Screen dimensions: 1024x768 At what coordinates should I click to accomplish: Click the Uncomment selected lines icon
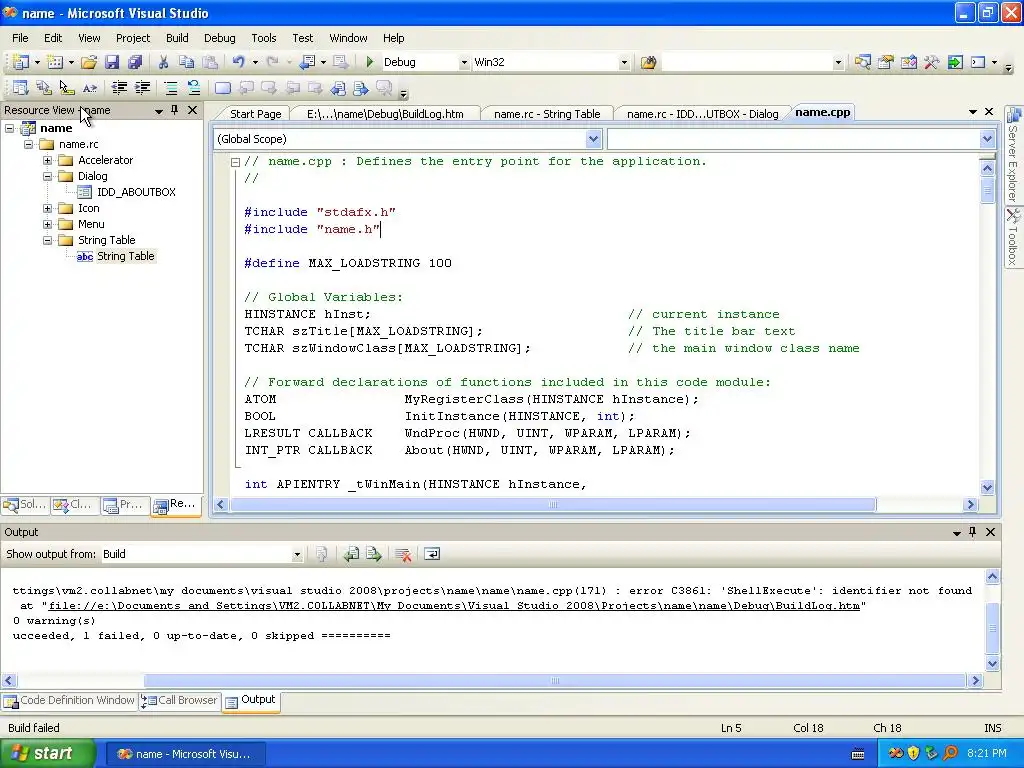[x=194, y=88]
